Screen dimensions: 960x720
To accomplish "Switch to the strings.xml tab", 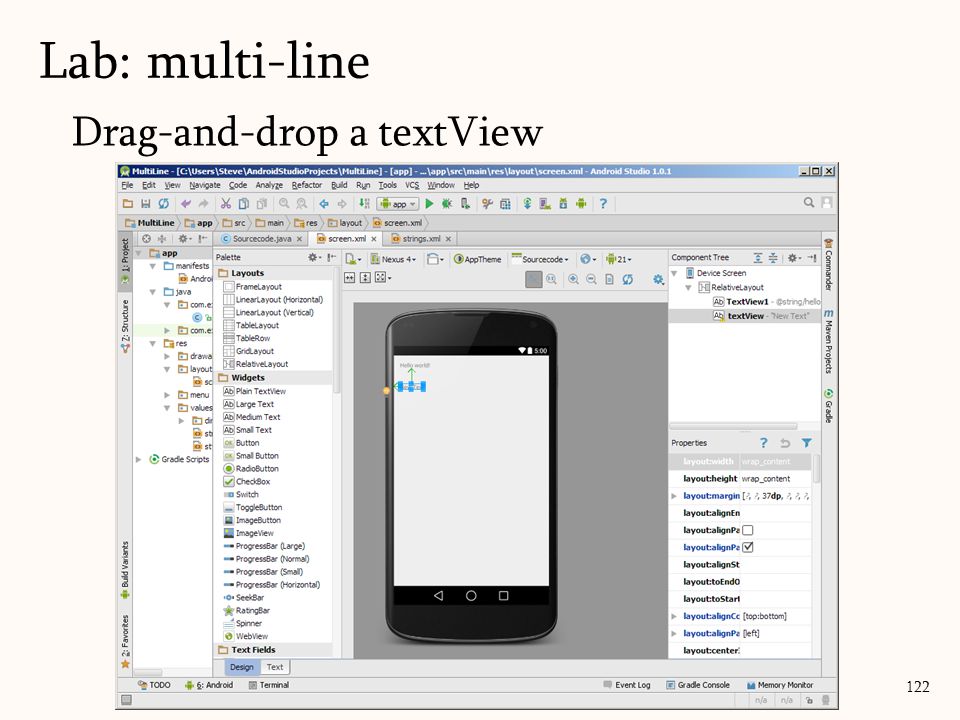I will pyautogui.click(x=421, y=239).
